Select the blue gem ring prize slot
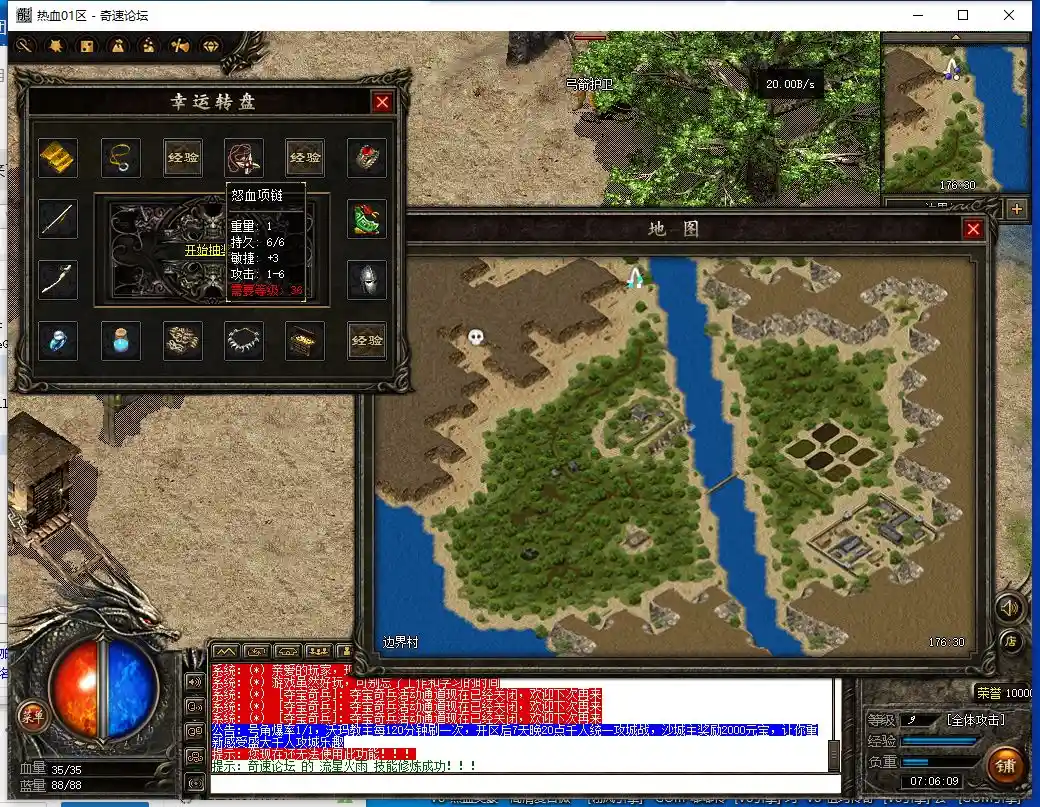The width and height of the screenshot is (1040, 807). 58,341
